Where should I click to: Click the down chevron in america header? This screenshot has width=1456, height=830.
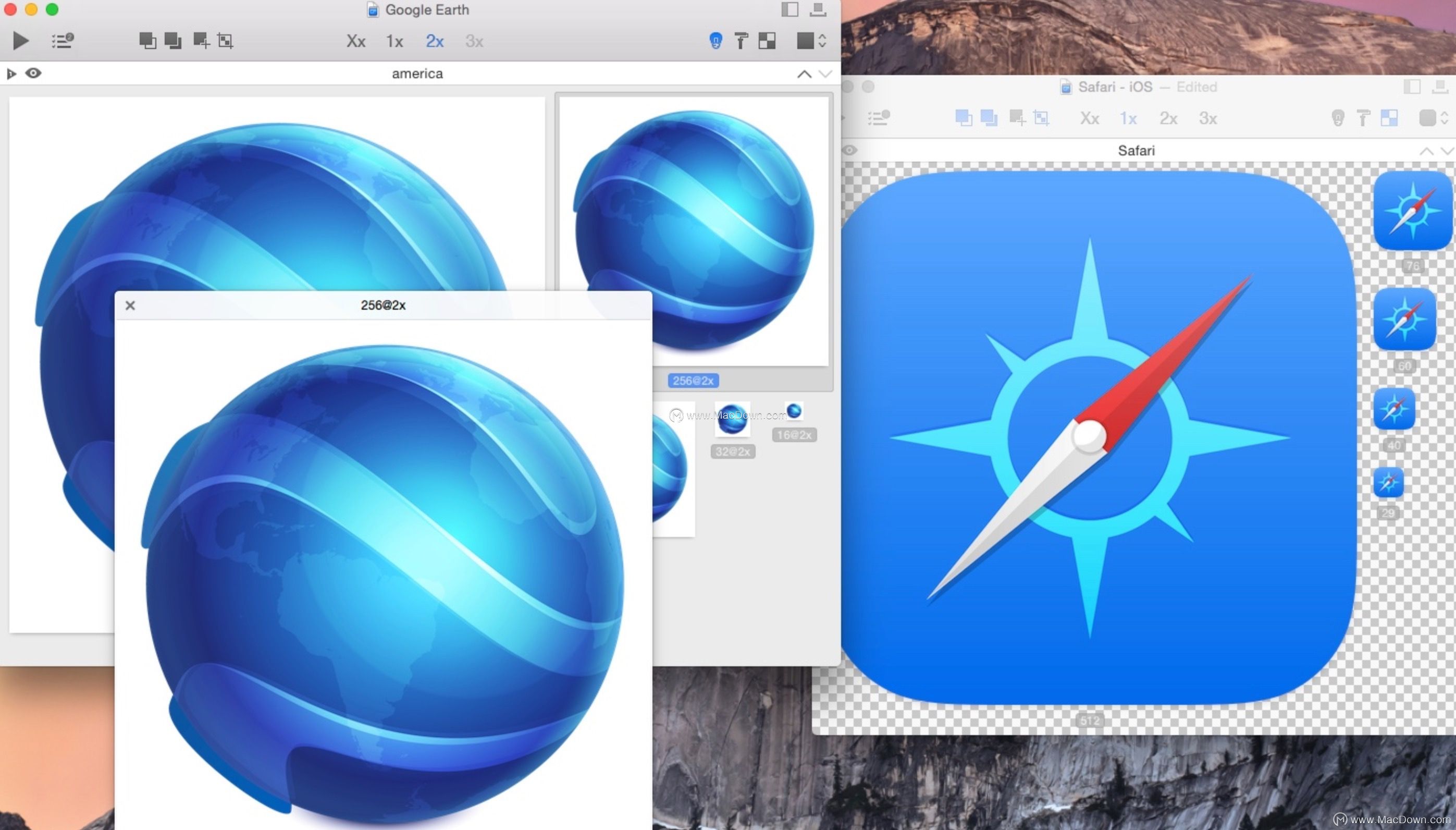pos(825,74)
